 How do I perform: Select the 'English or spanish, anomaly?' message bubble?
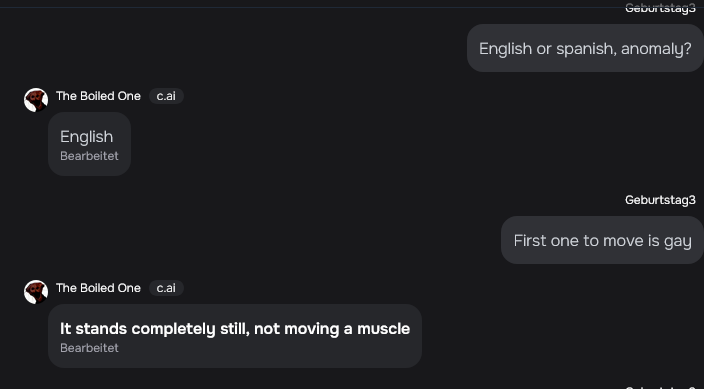coord(585,48)
